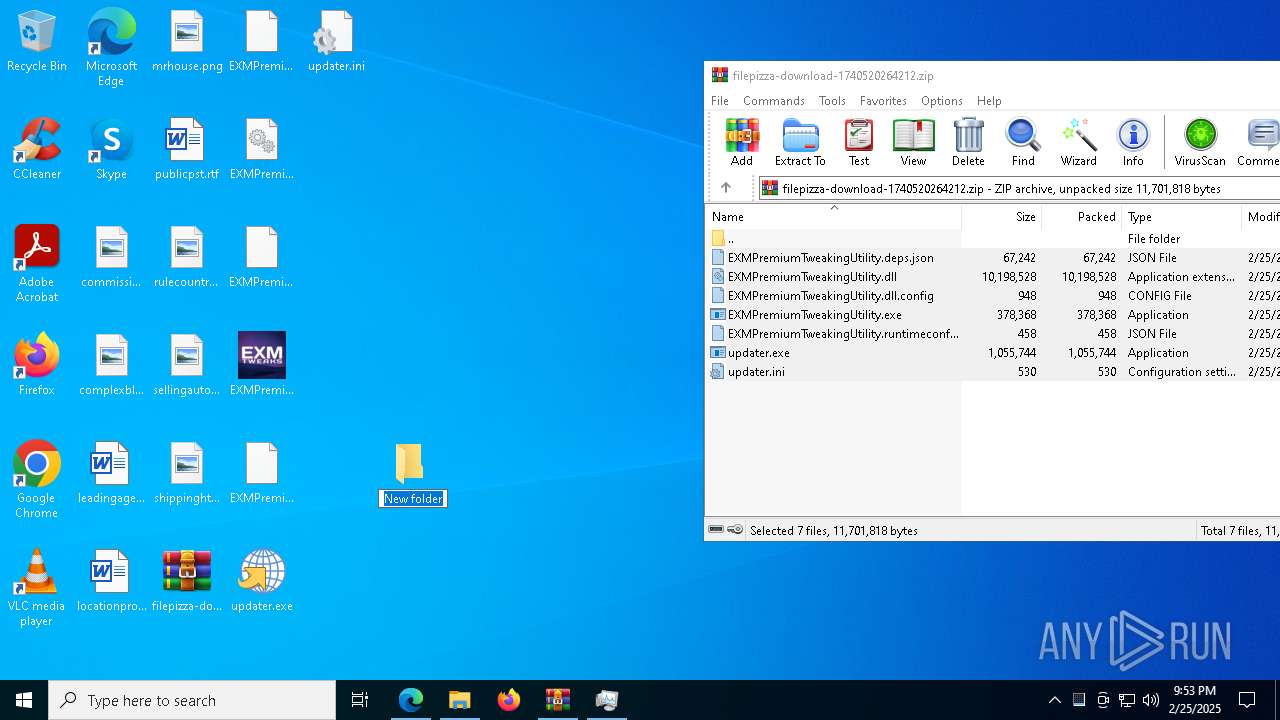Select the CCleaner desktop shortcut

37,150
